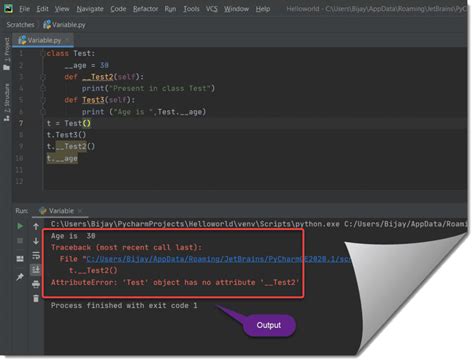Image resolution: width=474 pixels, height=362 pixels.
Task: Click the Python icon on Variable run tab
Action: (x=43, y=211)
